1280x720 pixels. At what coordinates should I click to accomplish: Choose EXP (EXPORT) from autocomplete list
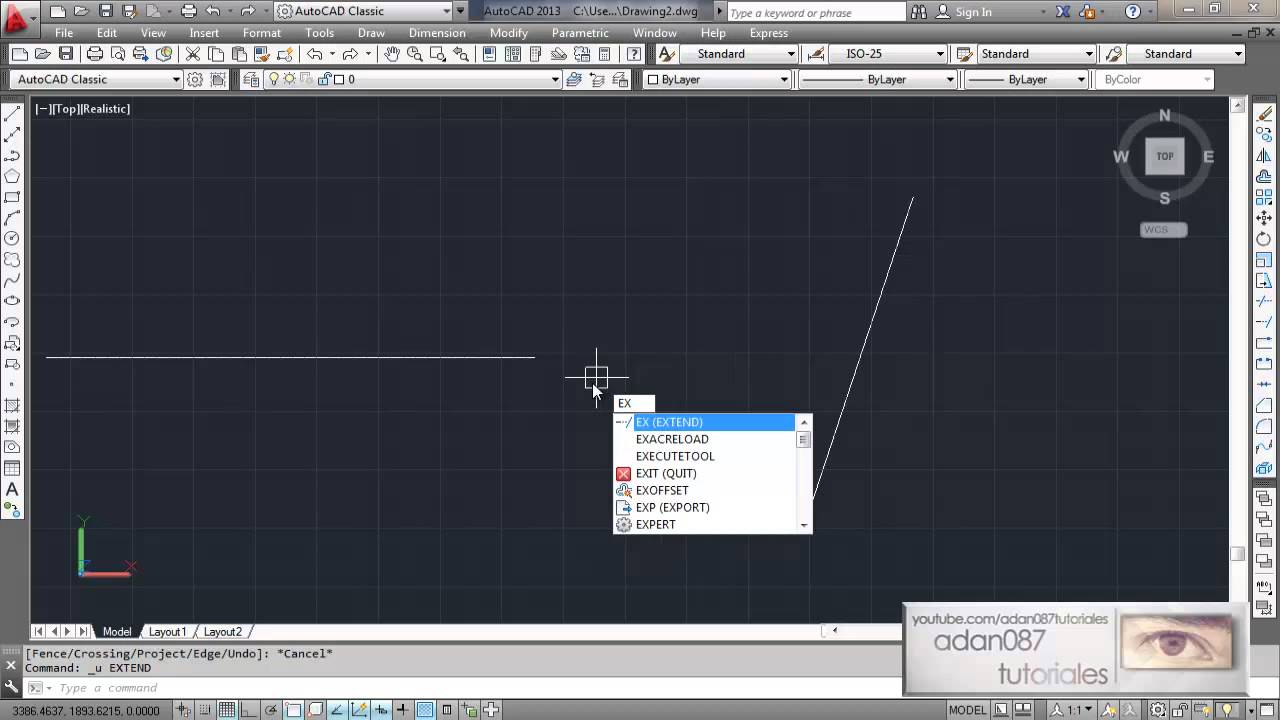[704, 507]
